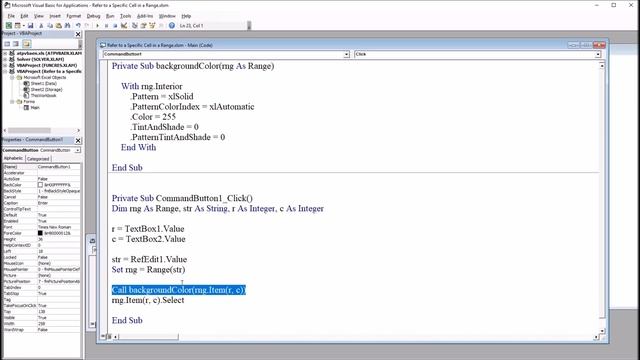Open the procedure dropdown showing Click
This screenshot has height=360, width=640.
598,54
